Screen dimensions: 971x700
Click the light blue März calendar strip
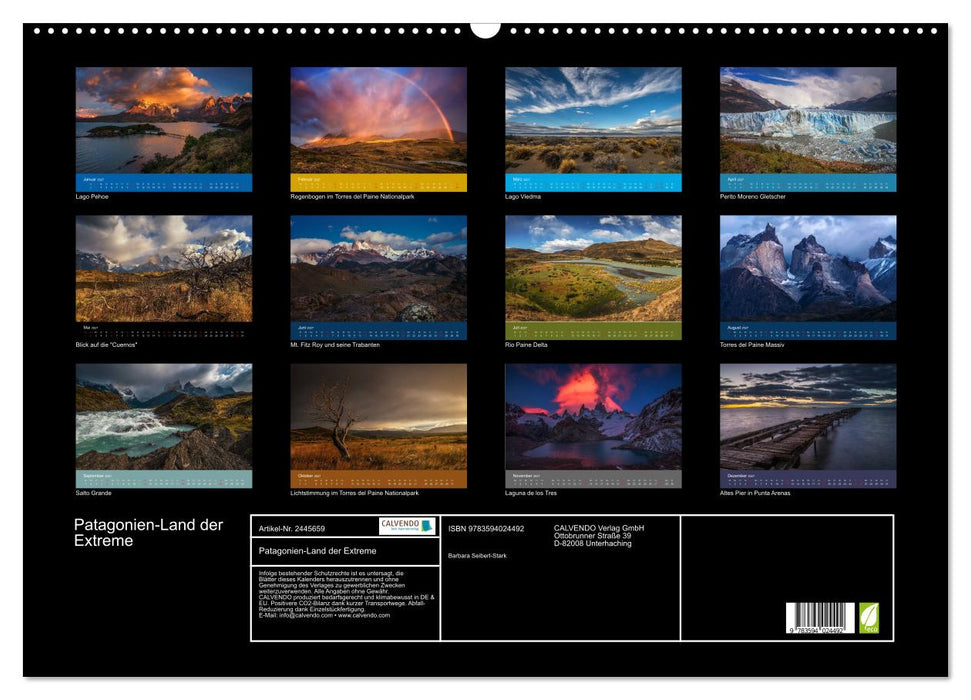coord(593,183)
